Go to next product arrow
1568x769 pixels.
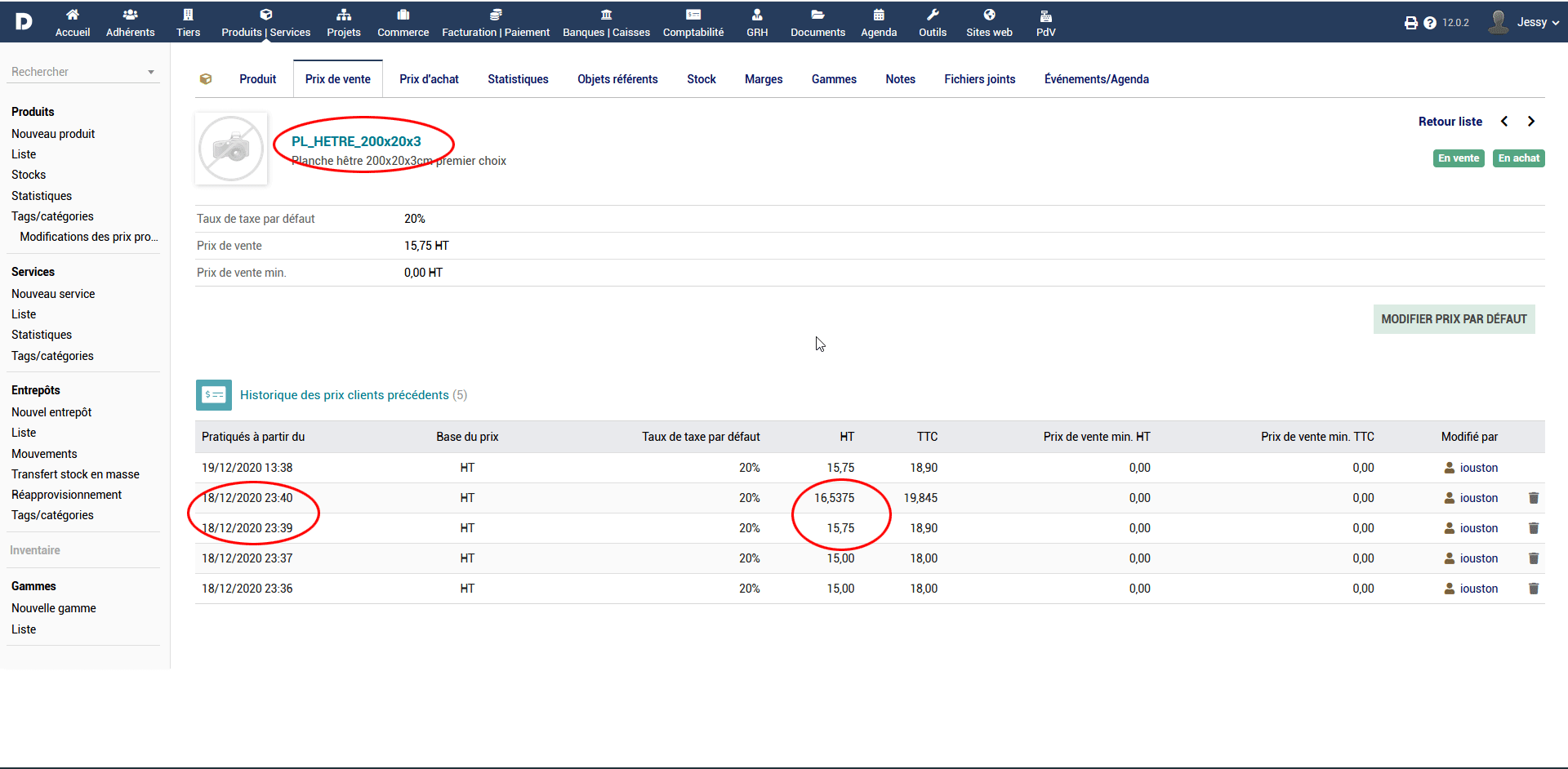tap(1531, 122)
